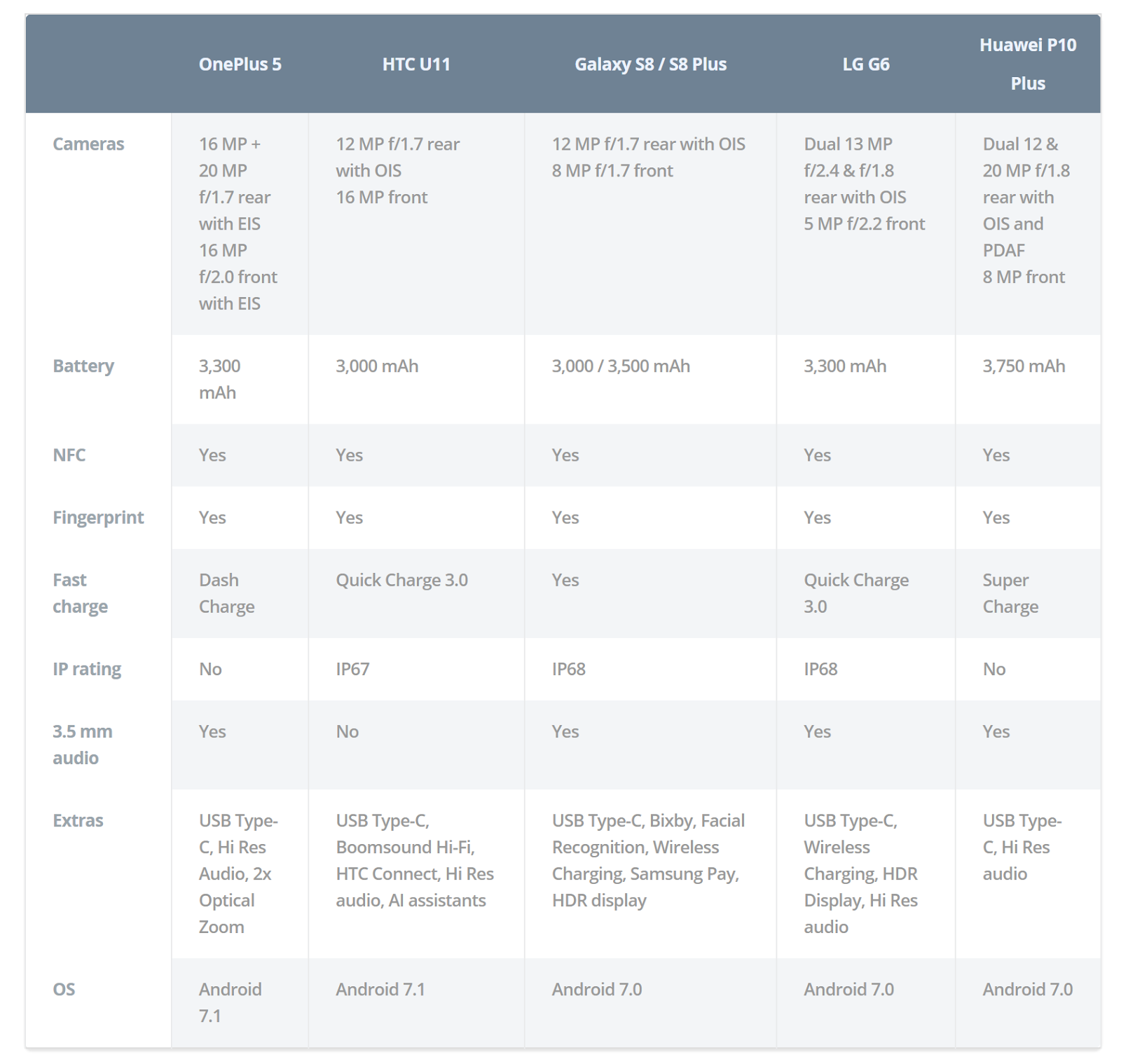This screenshot has height=1064, width=1121.
Task: Click the OnePlus 5 column header
Action: coord(240,64)
